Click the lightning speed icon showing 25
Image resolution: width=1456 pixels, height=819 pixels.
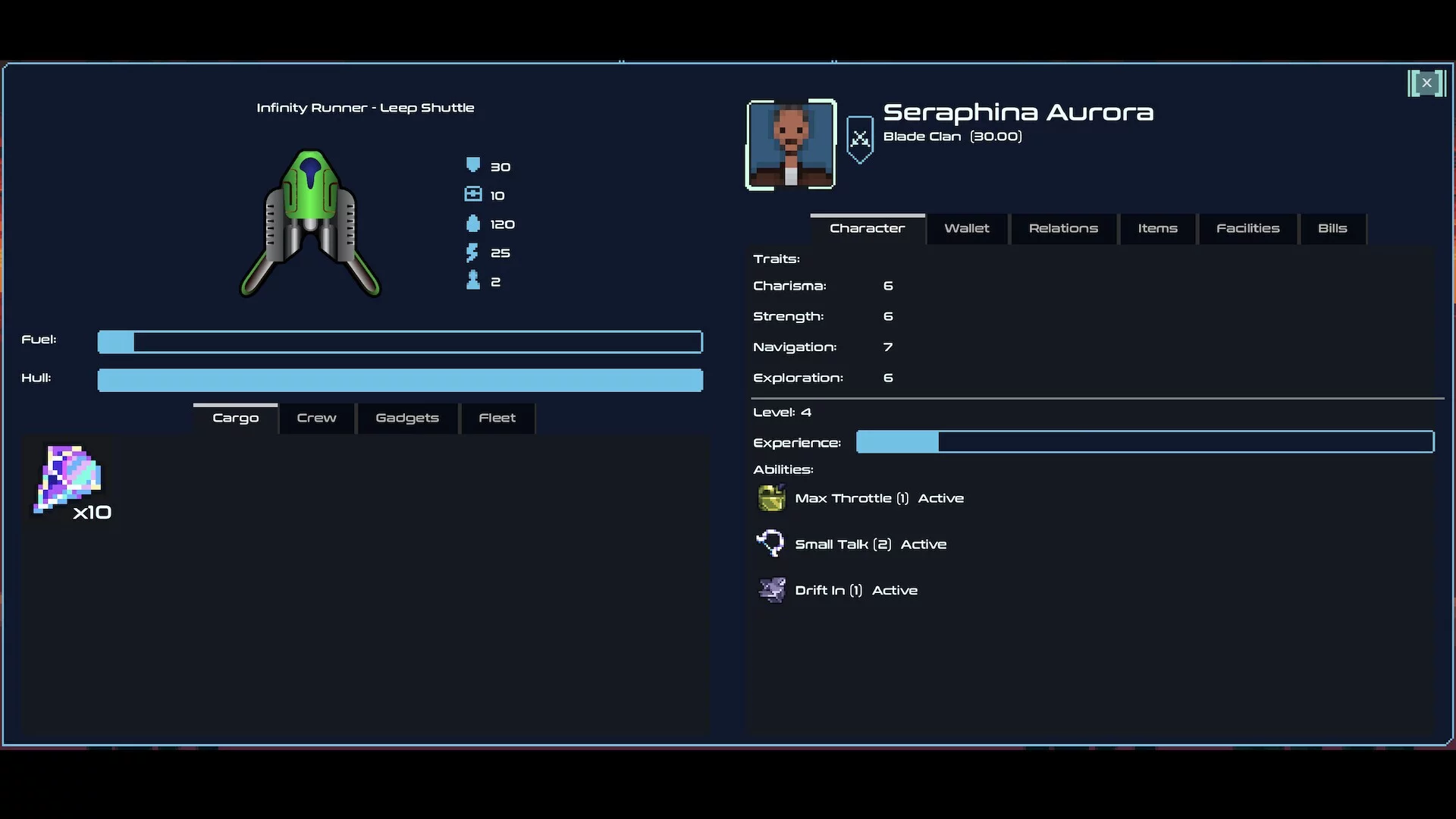pyautogui.click(x=472, y=253)
